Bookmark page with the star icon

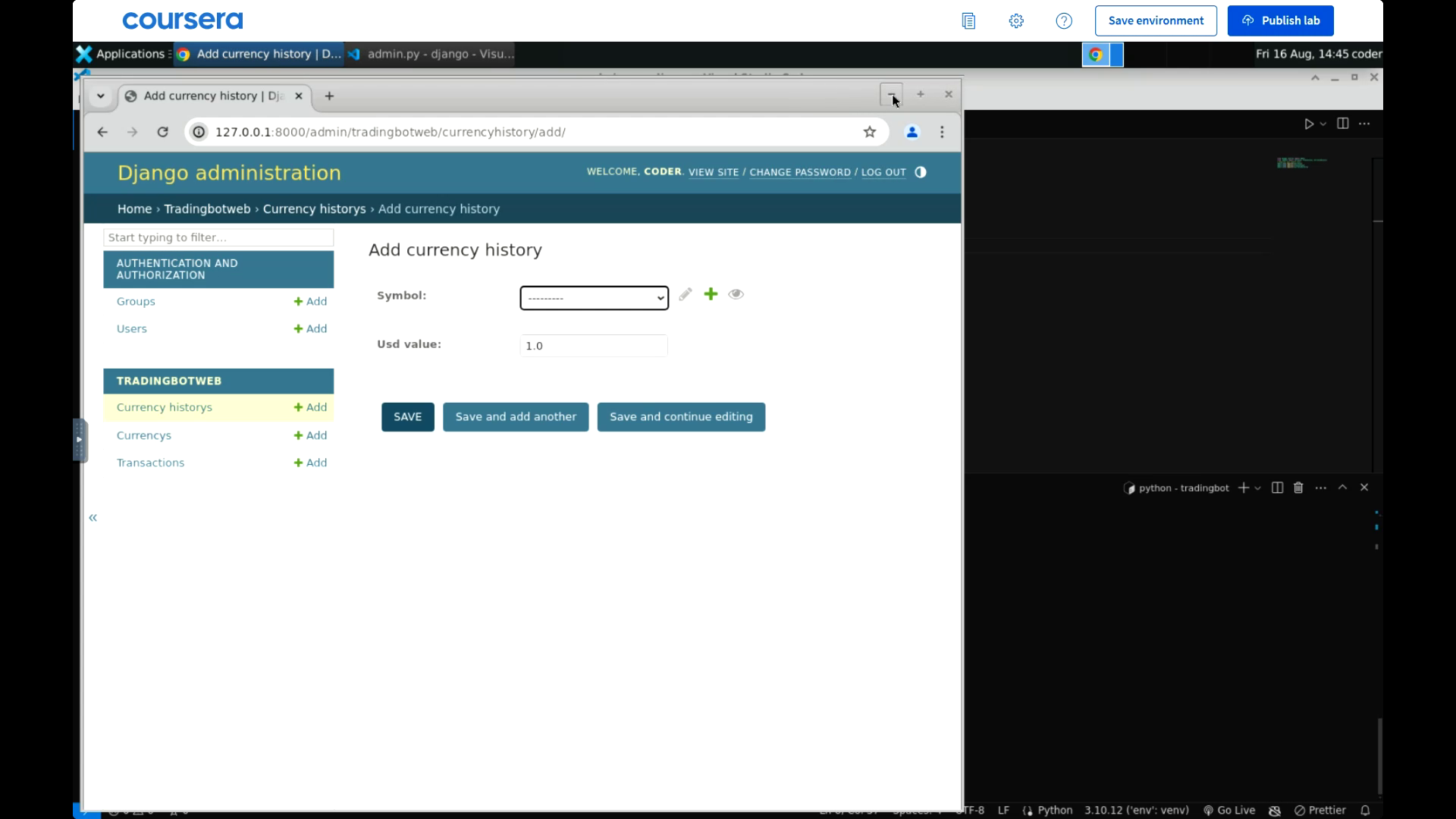[870, 132]
